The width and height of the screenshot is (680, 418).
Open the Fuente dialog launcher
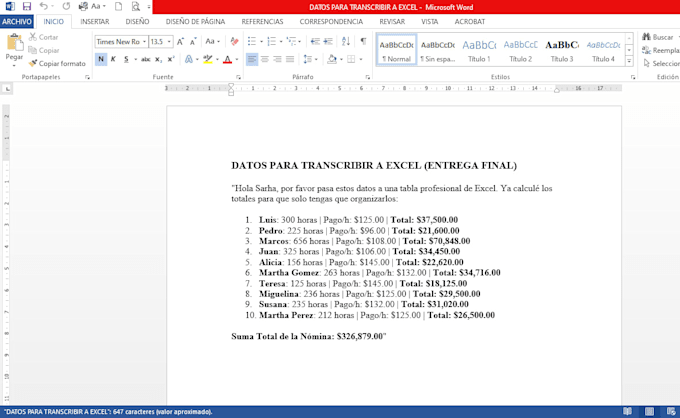[238, 77]
